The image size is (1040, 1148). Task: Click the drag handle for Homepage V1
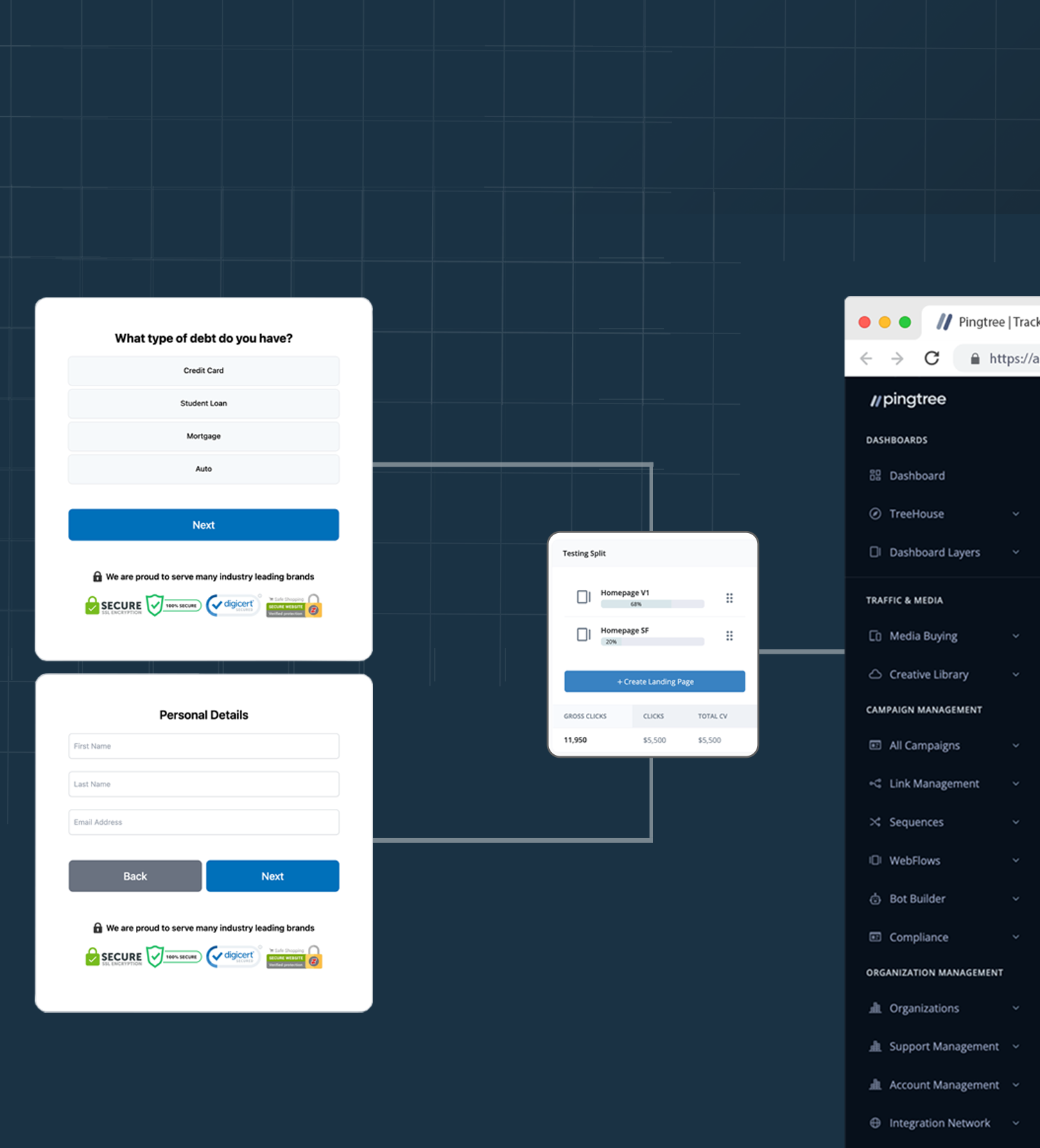tap(729, 598)
